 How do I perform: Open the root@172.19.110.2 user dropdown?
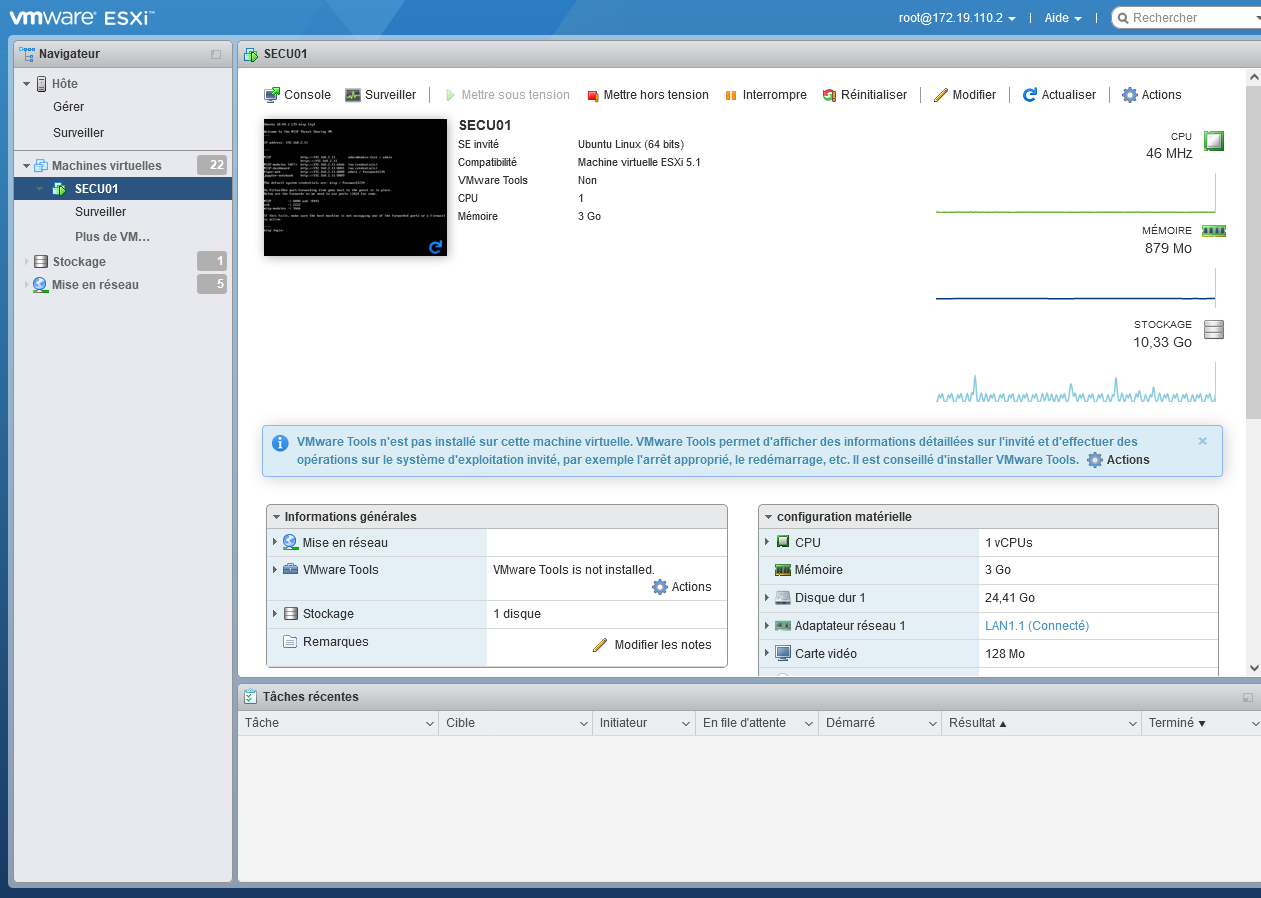(957, 18)
